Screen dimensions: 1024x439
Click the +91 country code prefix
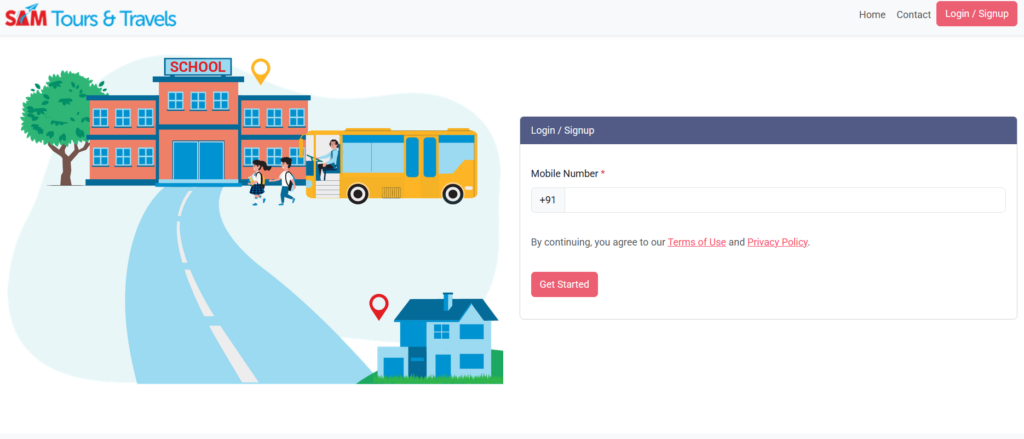tap(547, 200)
